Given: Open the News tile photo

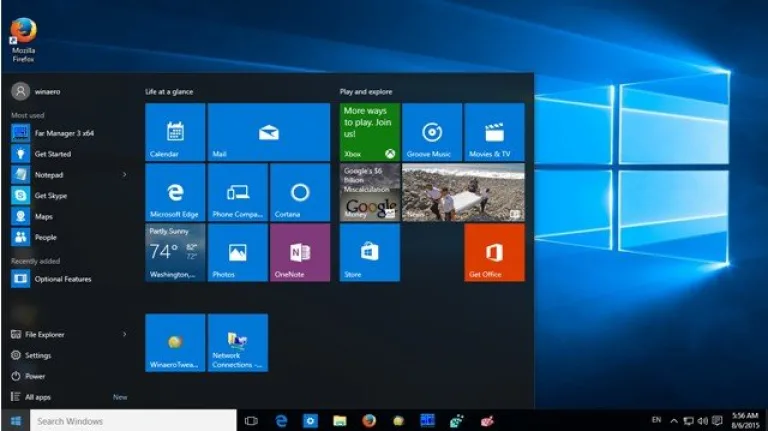Looking at the screenshot, I should (x=463, y=192).
